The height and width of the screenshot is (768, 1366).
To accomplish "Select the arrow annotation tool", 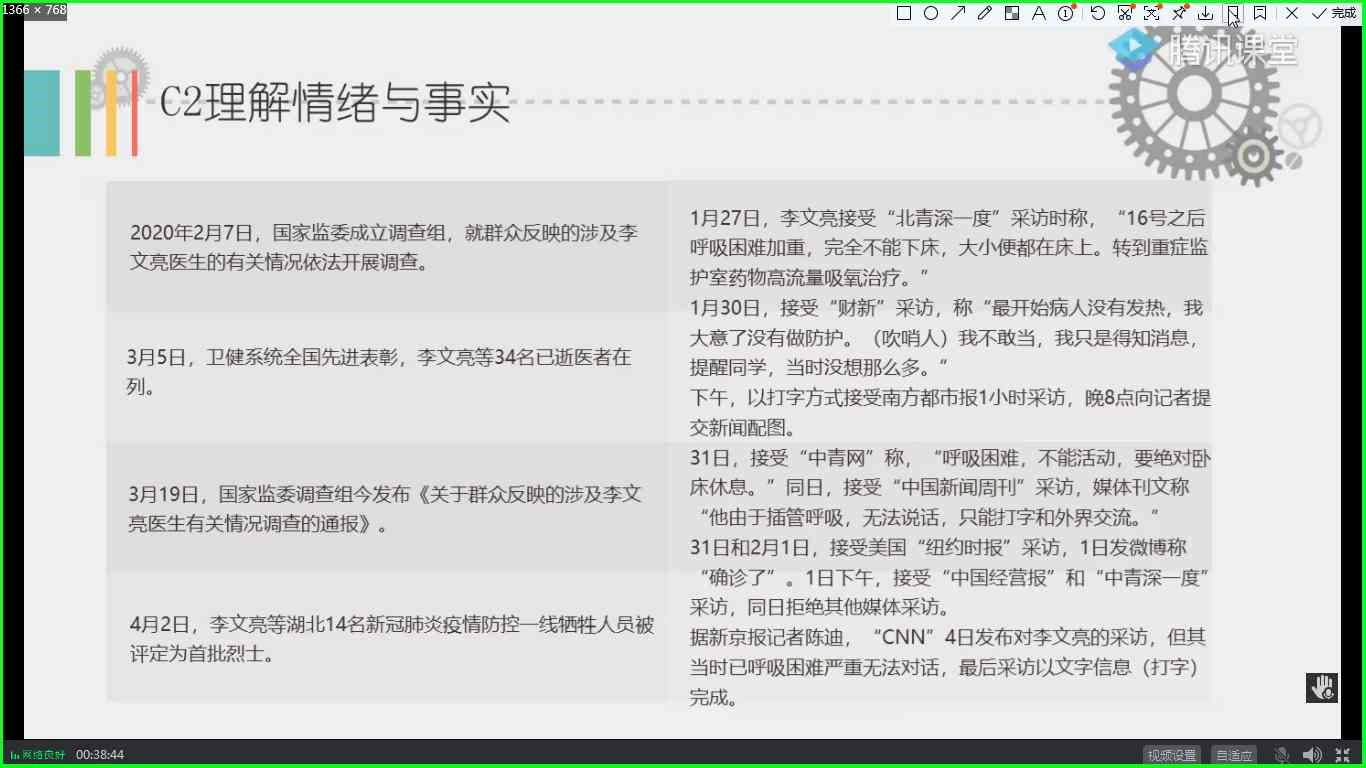I will [958, 13].
